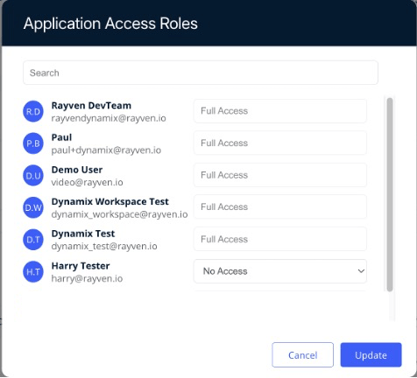Select the D.U avatar for Demo User

(33, 176)
